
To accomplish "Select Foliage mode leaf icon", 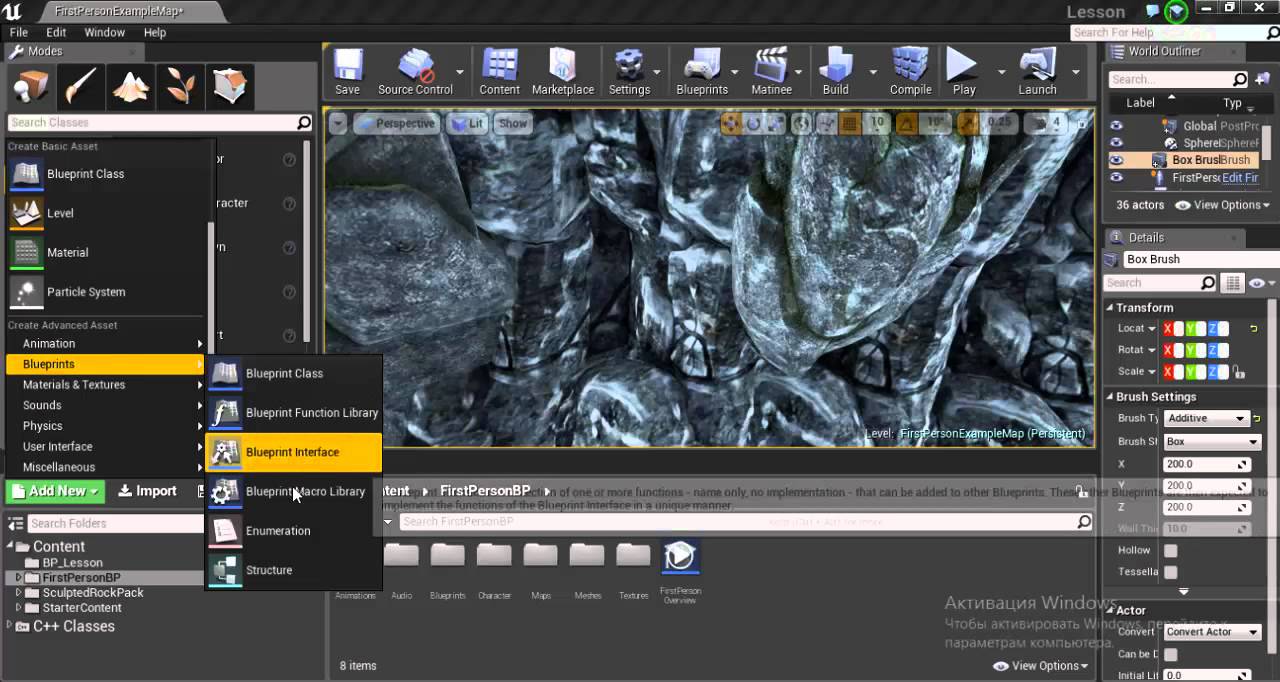I will pyautogui.click(x=180, y=88).
